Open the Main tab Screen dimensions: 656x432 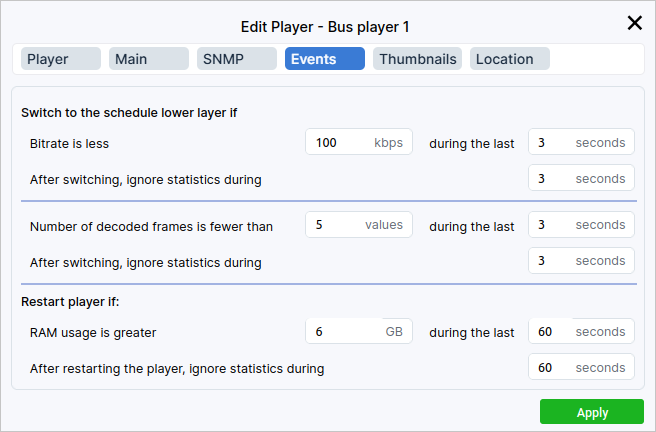(148, 59)
